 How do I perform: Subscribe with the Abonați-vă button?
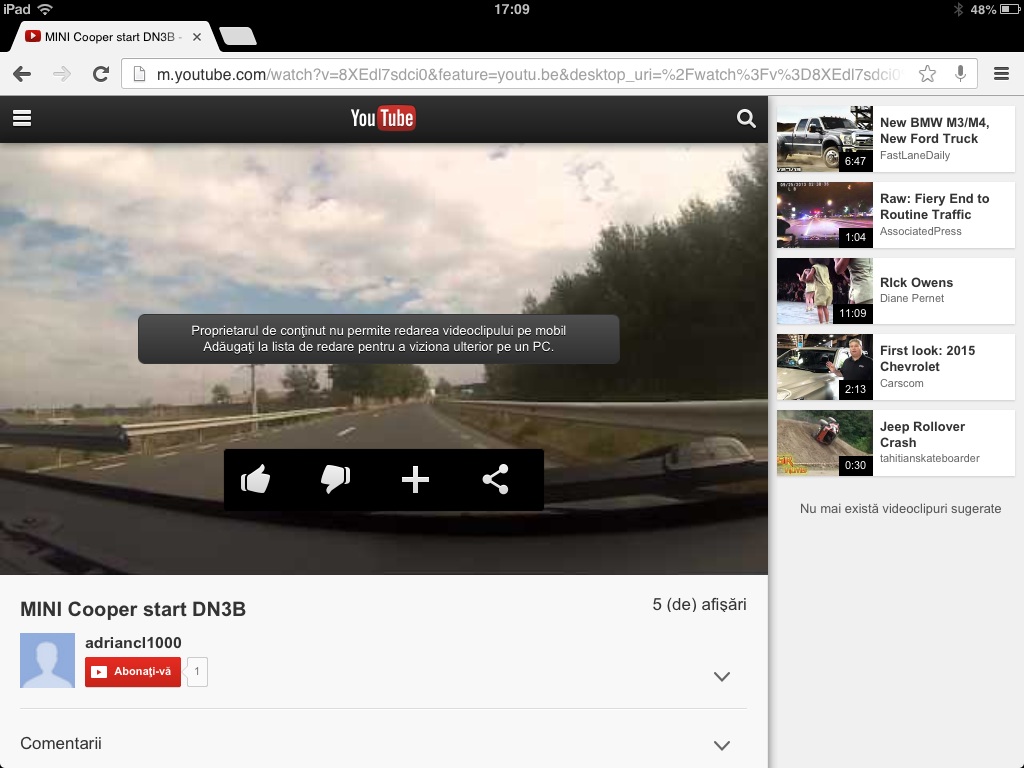pos(133,672)
